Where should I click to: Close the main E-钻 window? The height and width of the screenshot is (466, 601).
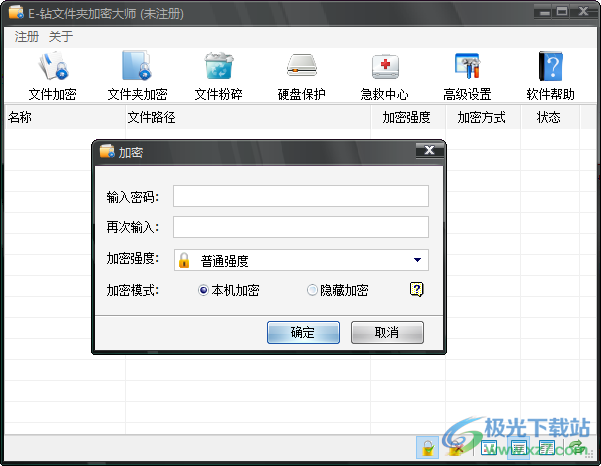pyautogui.click(x=583, y=12)
